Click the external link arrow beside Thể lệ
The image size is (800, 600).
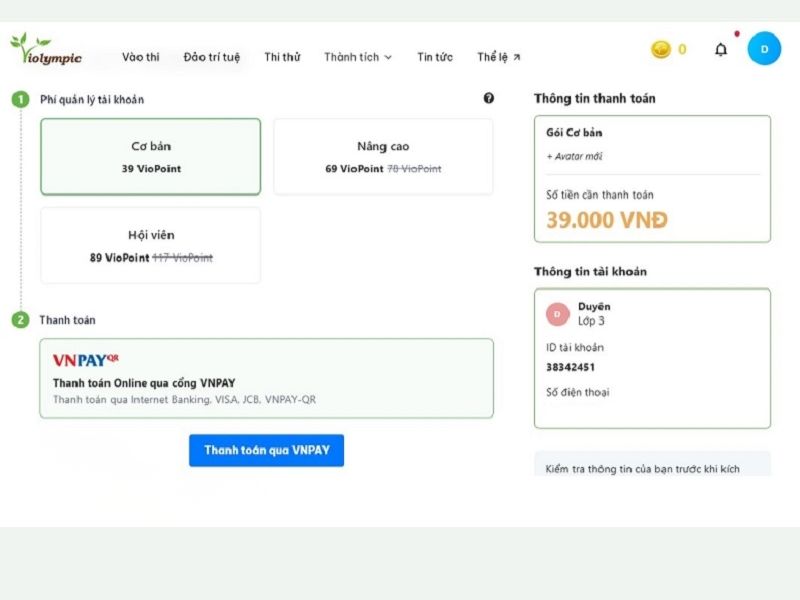[515, 55]
